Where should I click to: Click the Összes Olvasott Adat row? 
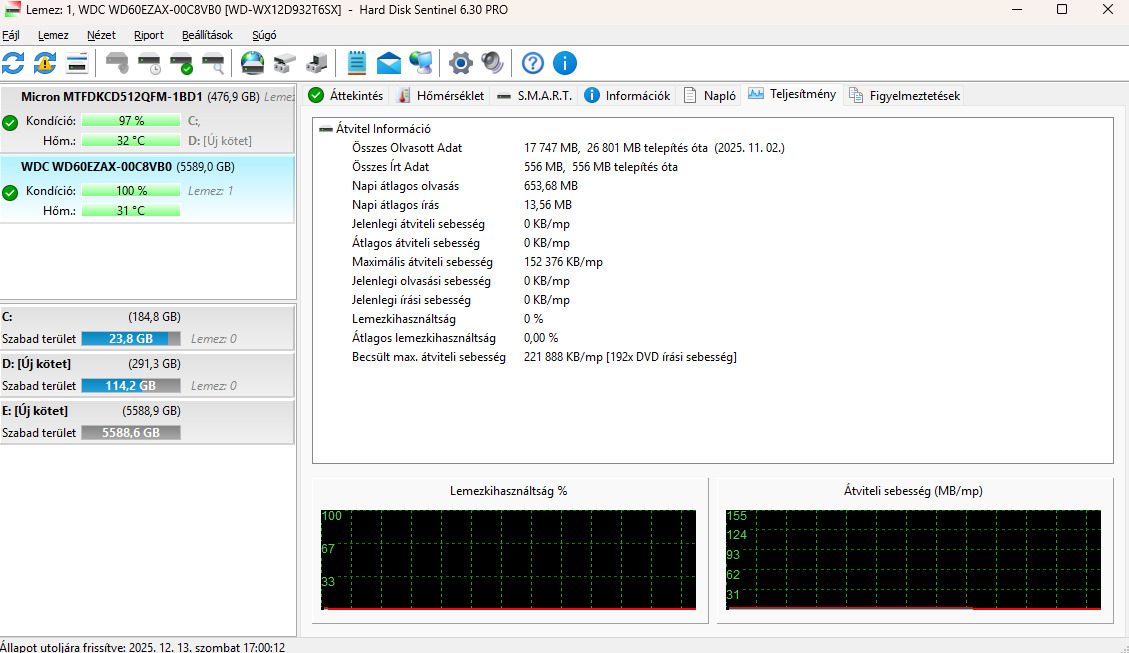pos(568,148)
